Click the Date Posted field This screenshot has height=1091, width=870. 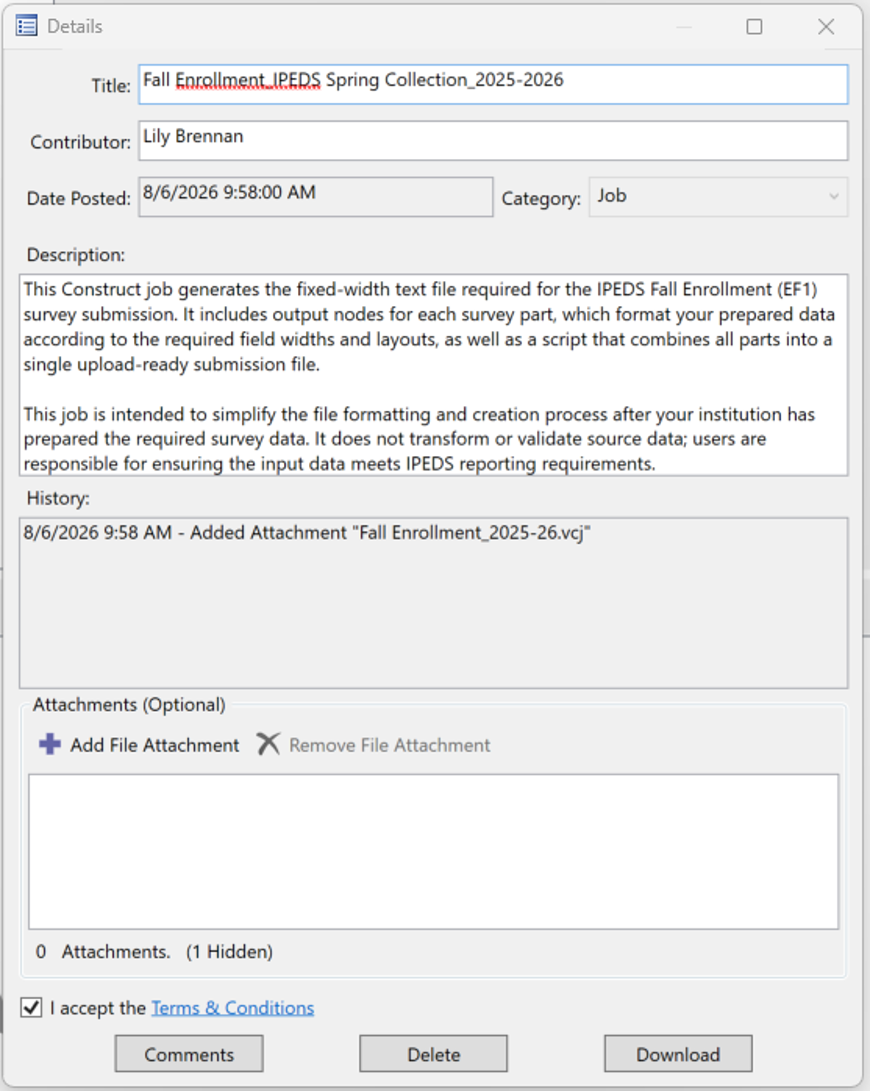click(x=316, y=197)
